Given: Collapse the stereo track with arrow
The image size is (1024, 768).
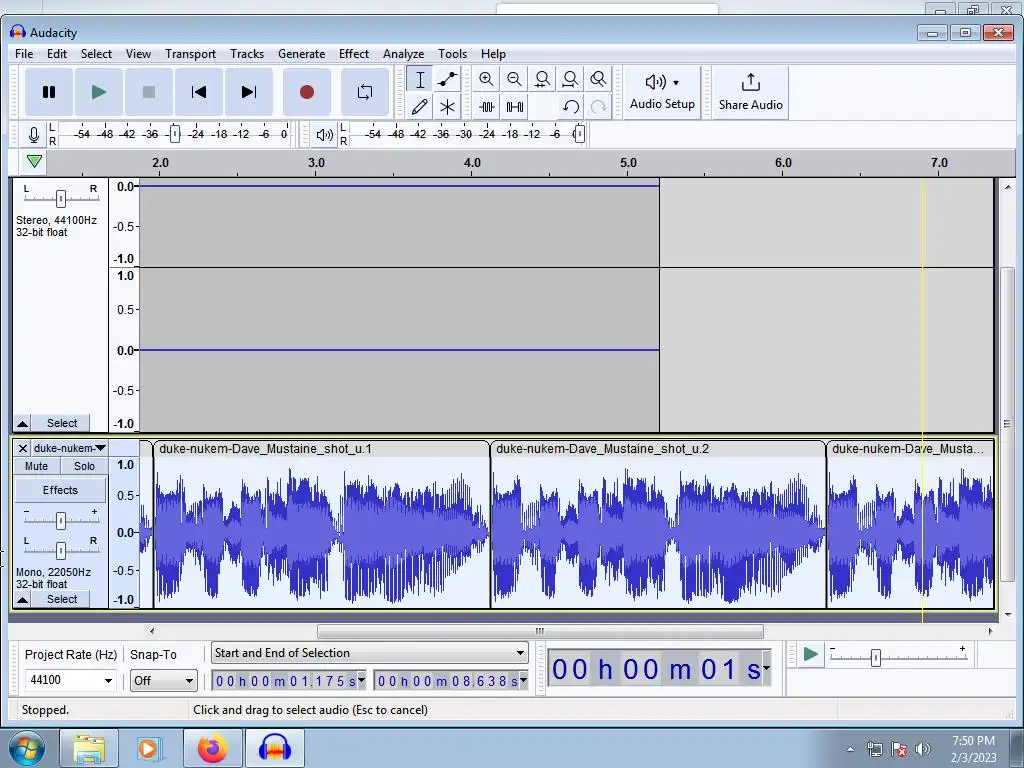Looking at the screenshot, I should (22, 423).
